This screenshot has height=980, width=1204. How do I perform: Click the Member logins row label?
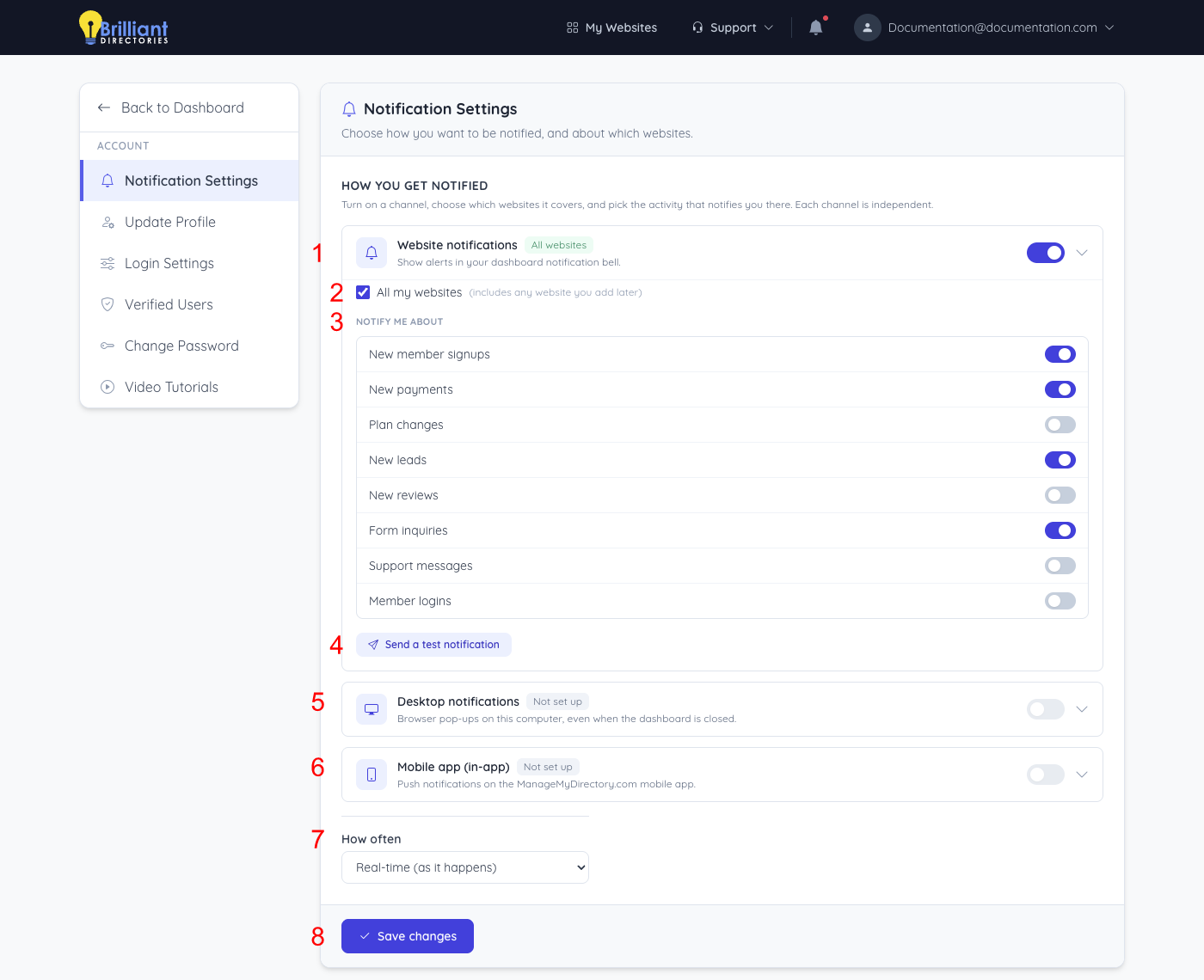(410, 601)
